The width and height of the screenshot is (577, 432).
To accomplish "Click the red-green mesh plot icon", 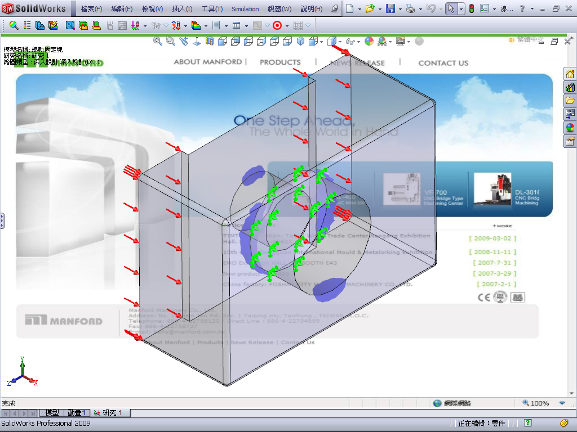I will pos(84,25).
